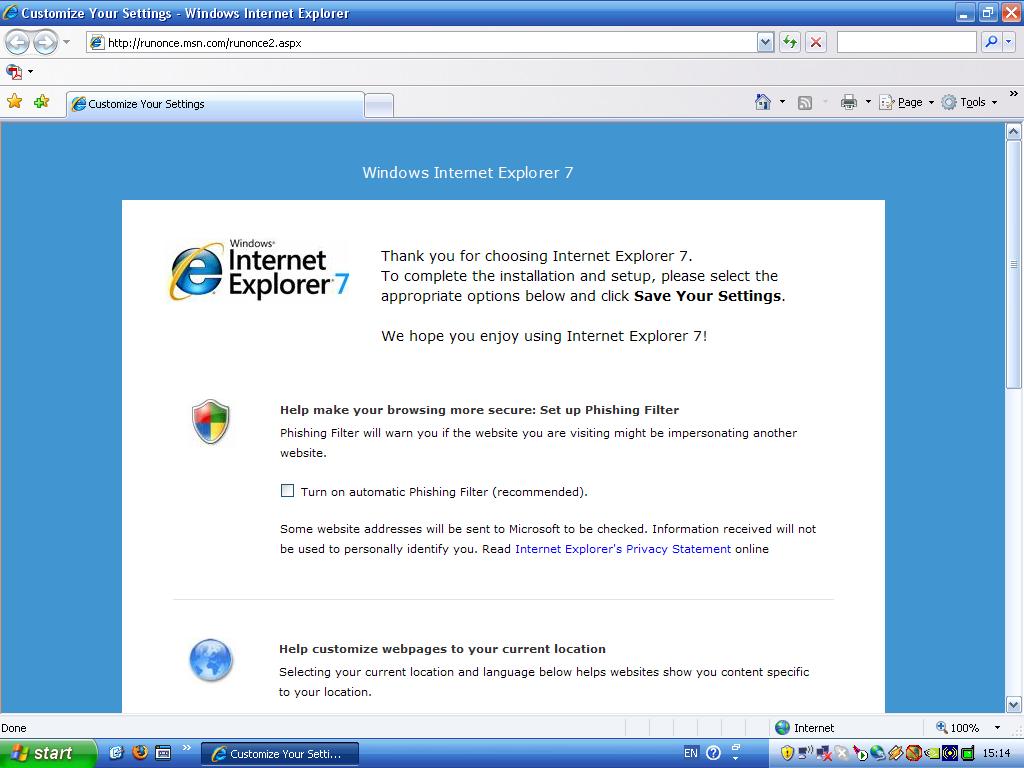Open the Recent Pages dropdown arrow

(67, 42)
